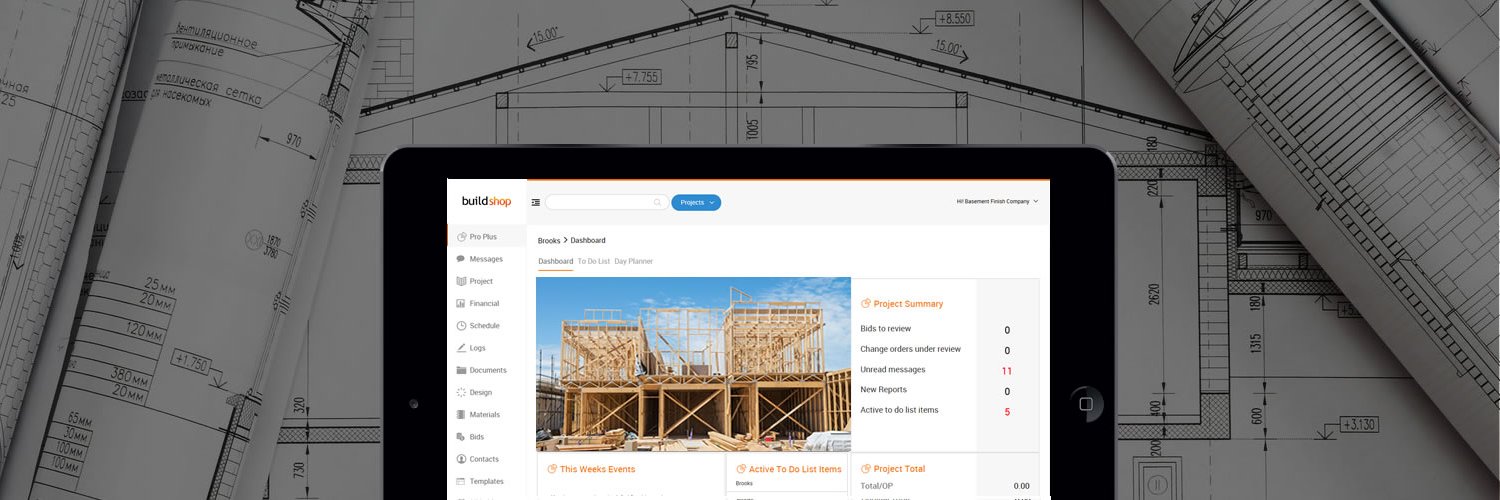Screen dimensions: 1500x500
Task: Open Materials icon in sidebar
Action: pyautogui.click(x=461, y=414)
